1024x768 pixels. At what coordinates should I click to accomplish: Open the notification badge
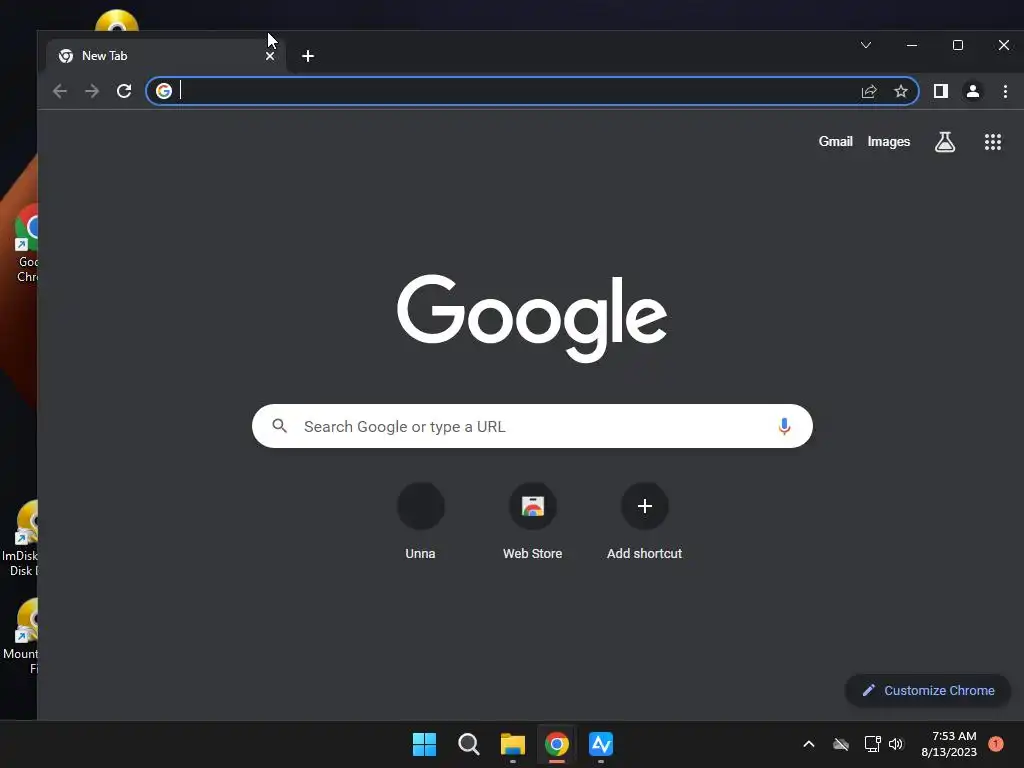[x=996, y=744]
